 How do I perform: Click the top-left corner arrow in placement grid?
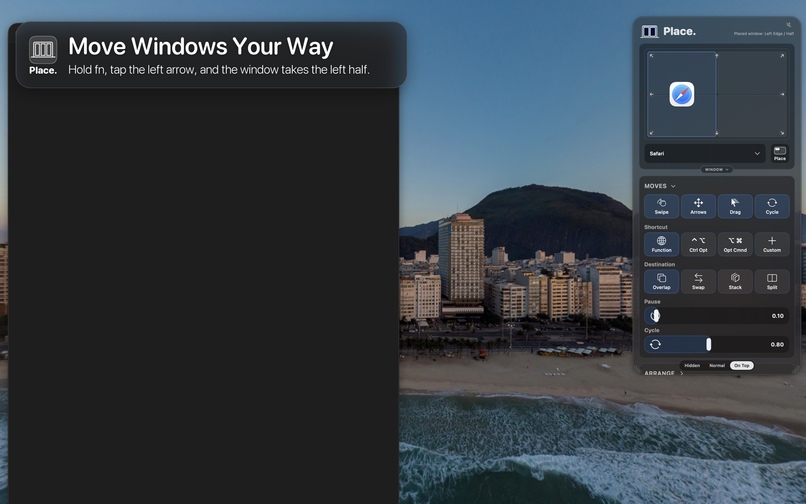point(651,56)
